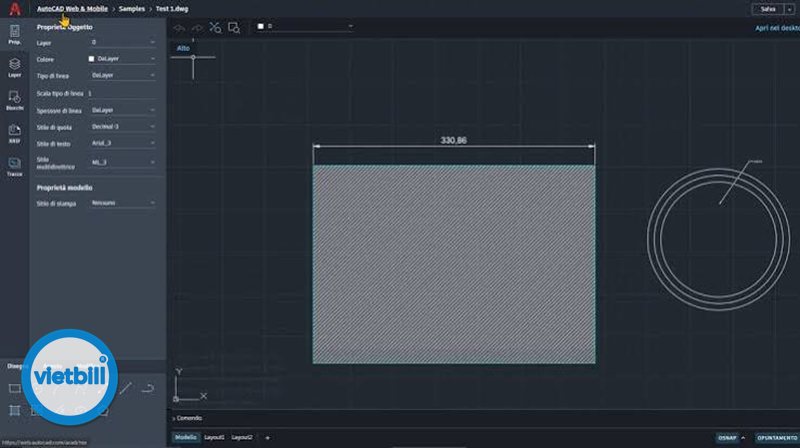
Task: Open the Salva button's arrow menu
Action: point(789,9)
